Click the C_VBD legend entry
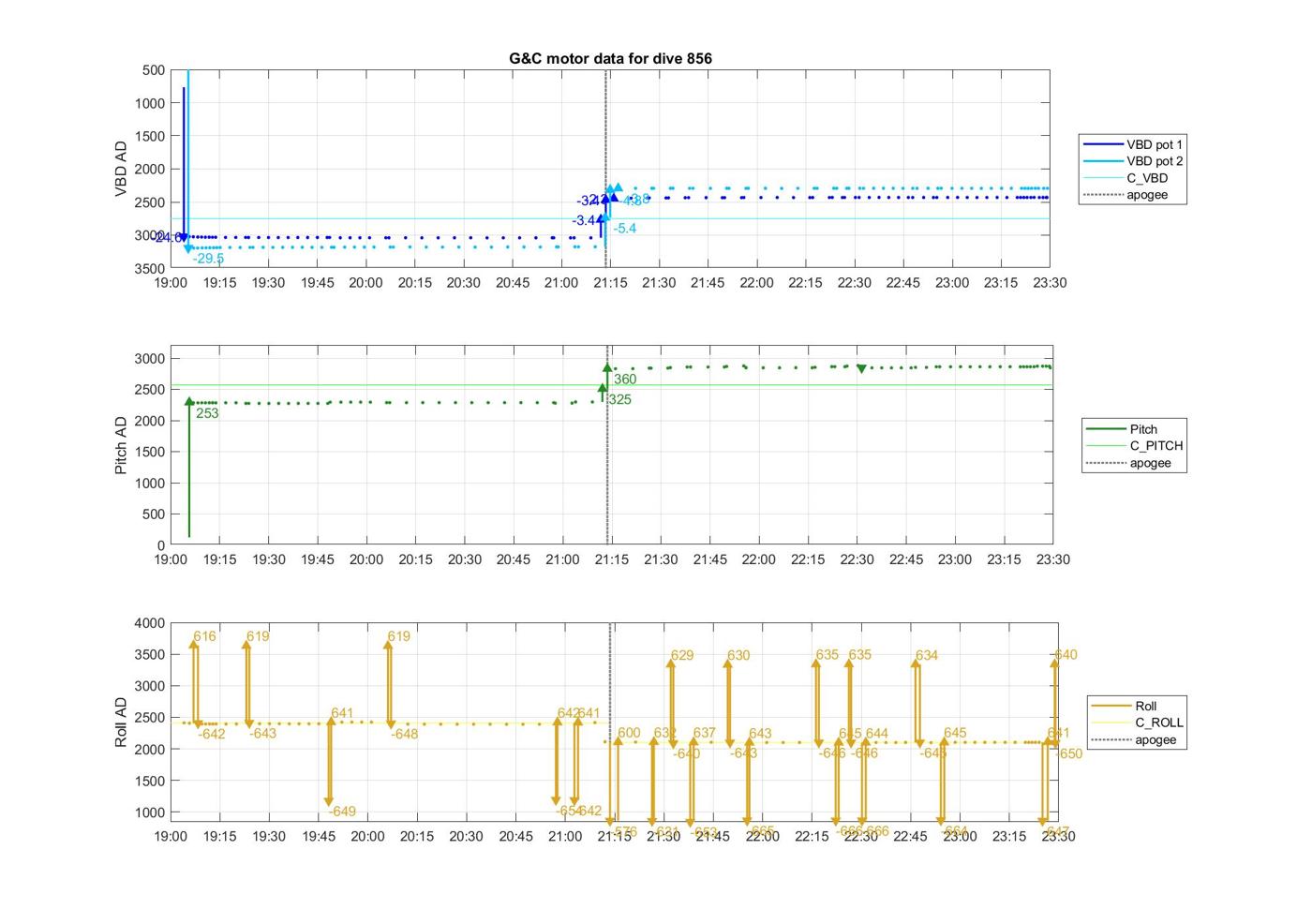The image size is (1312, 924). coord(1126,178)
